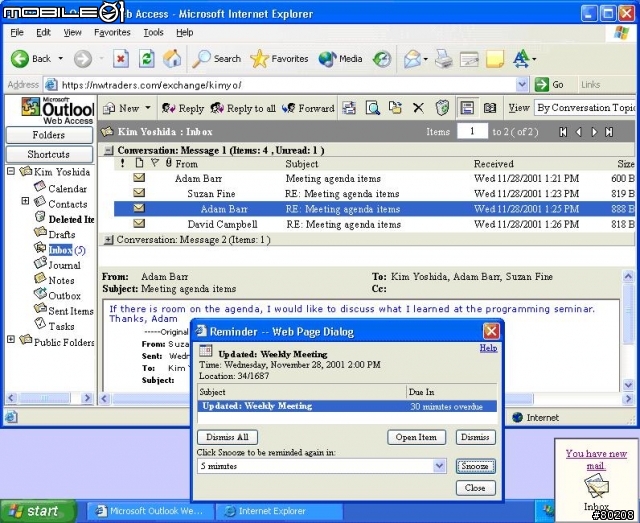
Task: Open the address bar dropdown arrow
Action: coord(522,85)
